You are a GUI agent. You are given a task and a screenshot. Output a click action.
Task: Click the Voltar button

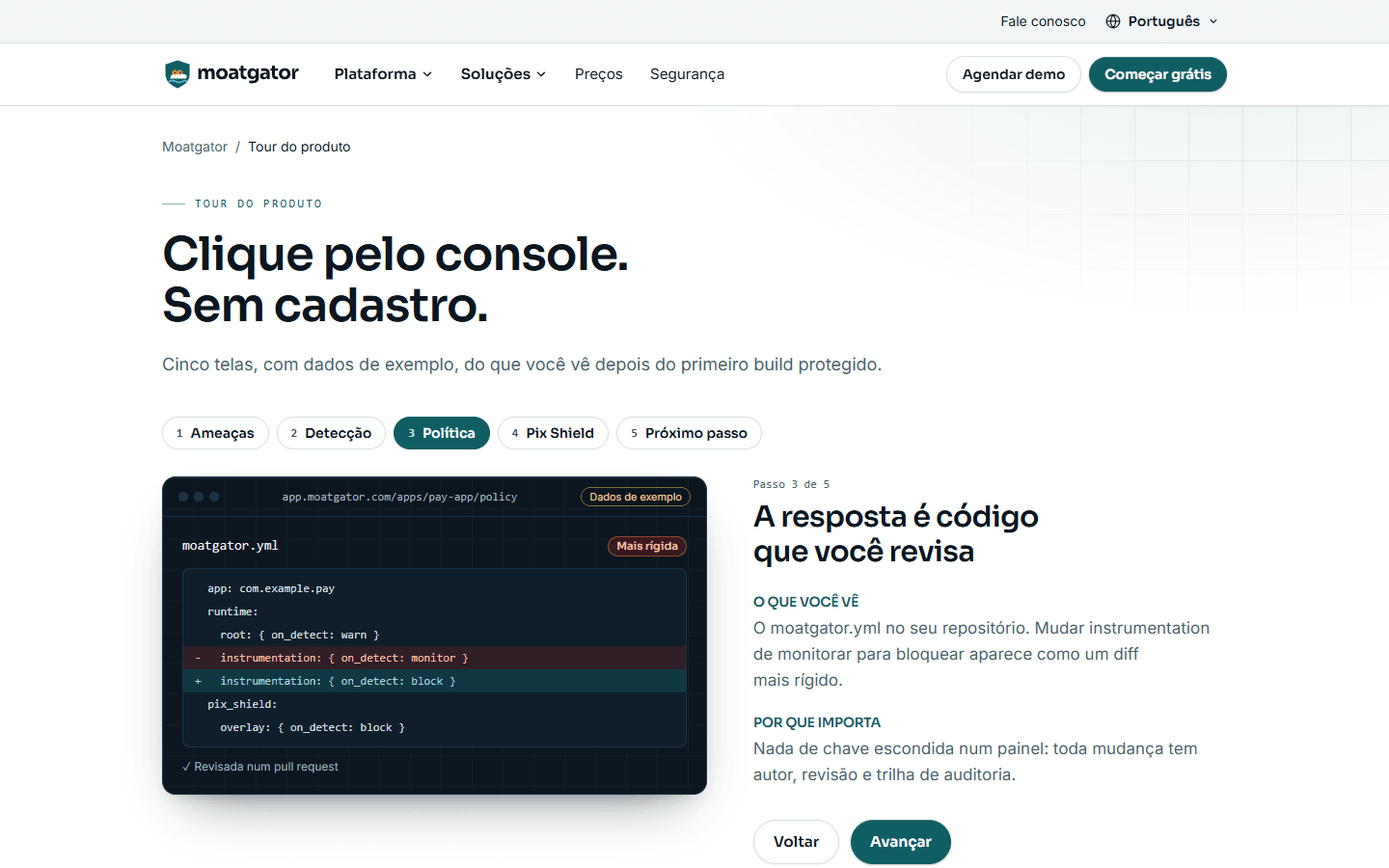[x=796, y=842]
